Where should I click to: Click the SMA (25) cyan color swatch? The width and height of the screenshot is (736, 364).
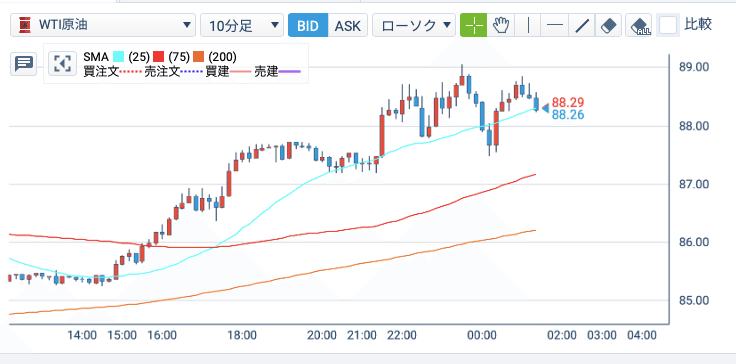point(118,57)
